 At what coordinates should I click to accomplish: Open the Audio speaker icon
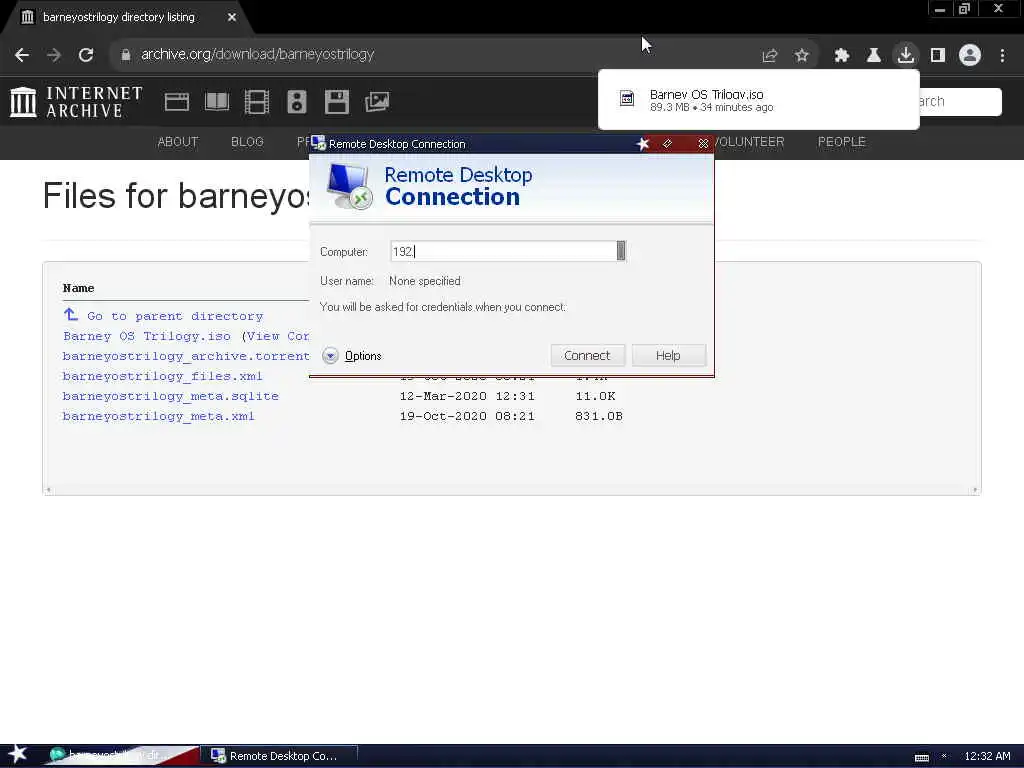click(296, 102)
